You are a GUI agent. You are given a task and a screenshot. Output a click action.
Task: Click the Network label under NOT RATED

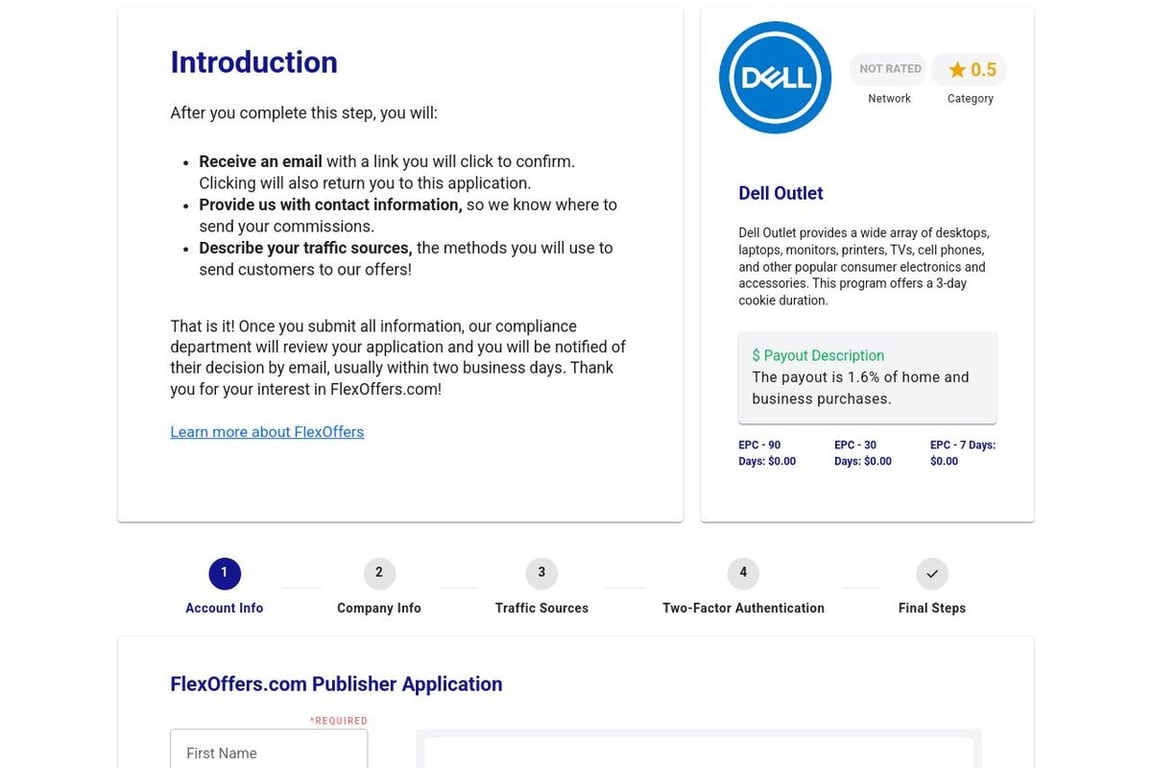pyautogui.click(x=889, y=98)
